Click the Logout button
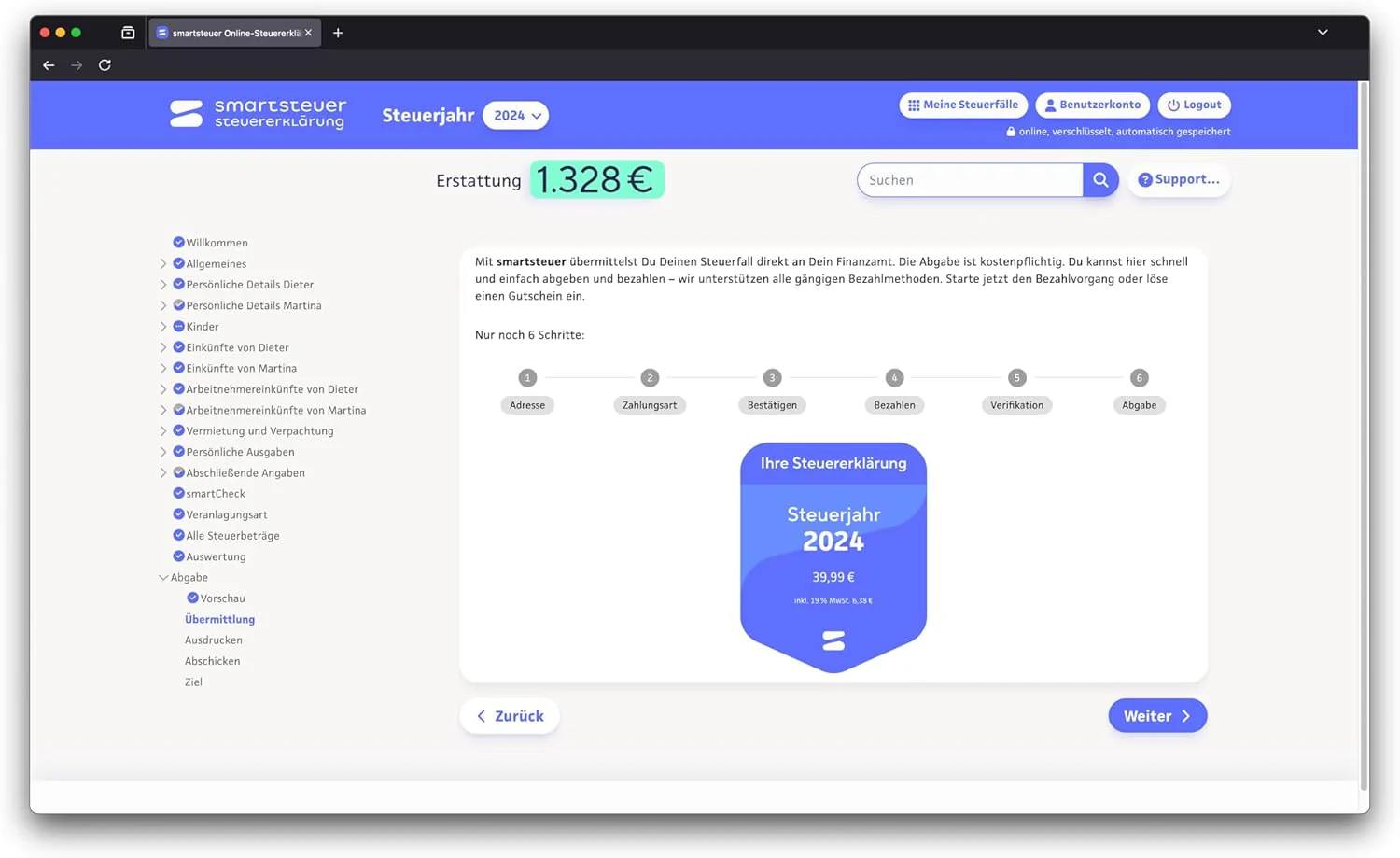The width and height of the screenshot is (1400, 858). tap(1194, 105)
